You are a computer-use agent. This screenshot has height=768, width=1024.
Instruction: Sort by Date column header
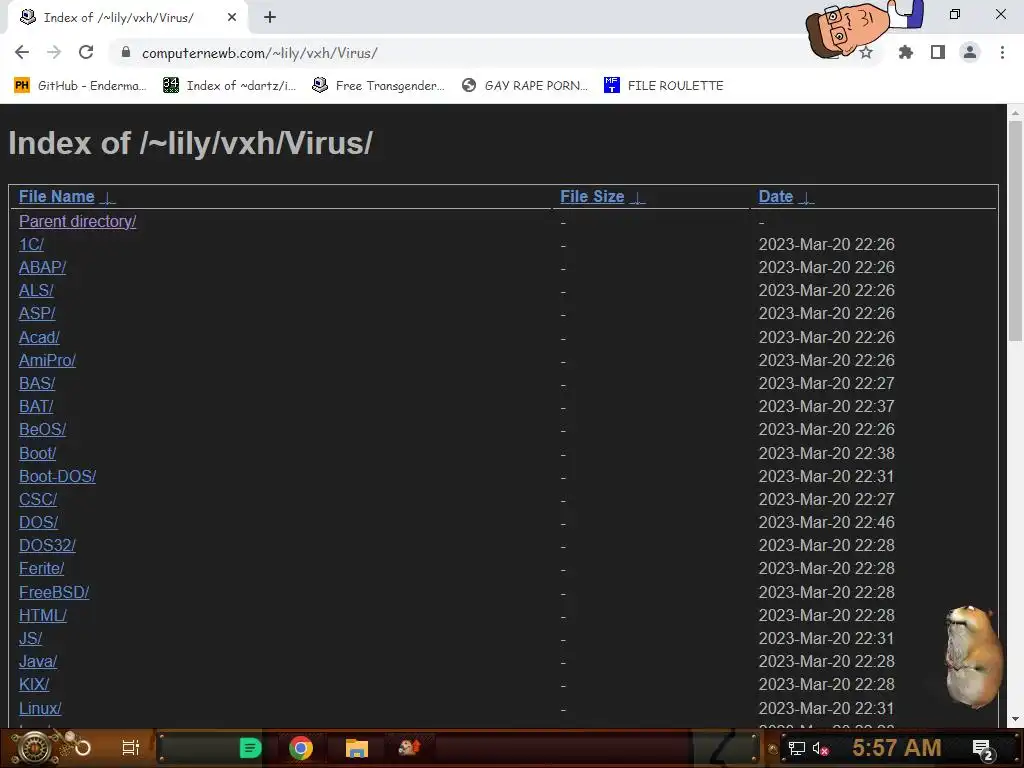coord(776,197)
